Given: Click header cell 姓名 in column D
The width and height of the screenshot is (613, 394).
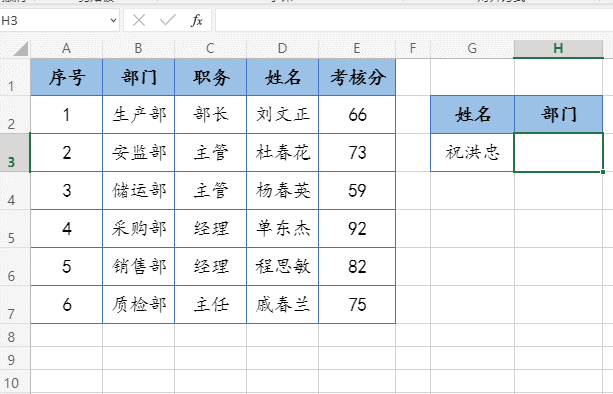Looking at the screenshot, I should tap(282, 77).
